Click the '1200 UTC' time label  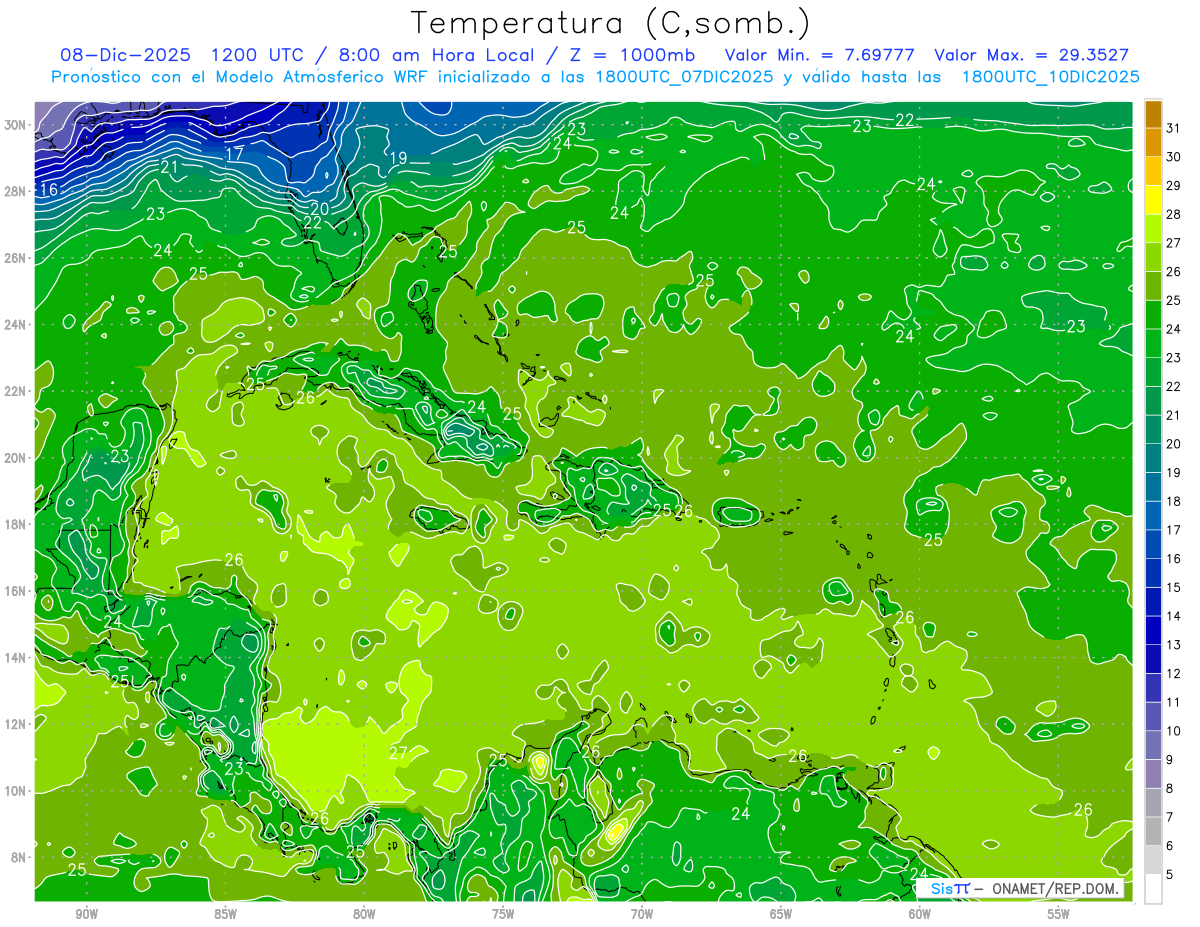tap(259, 55)
